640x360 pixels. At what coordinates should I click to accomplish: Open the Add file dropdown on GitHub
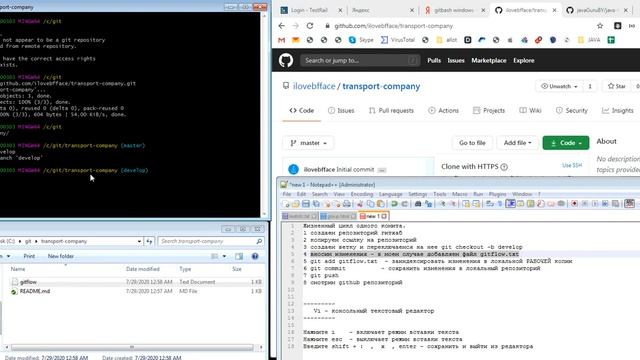click(517, 143)
